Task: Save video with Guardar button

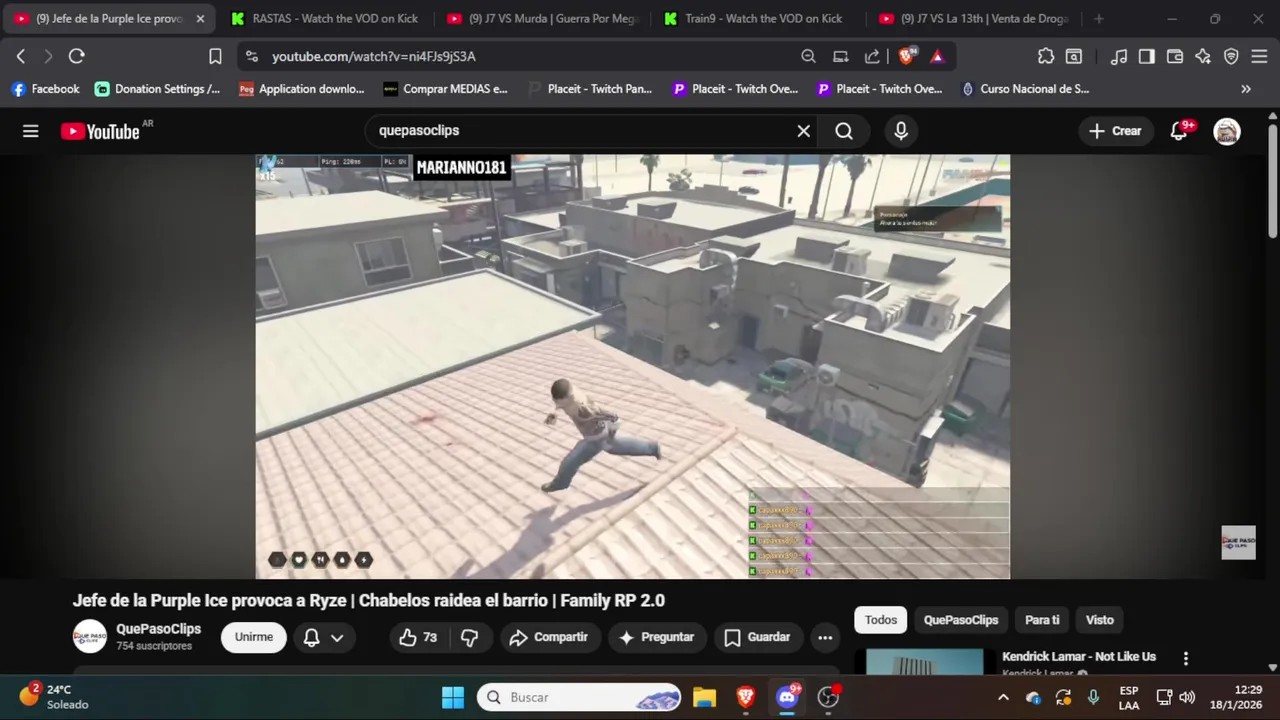Action: tap(757, 637)
